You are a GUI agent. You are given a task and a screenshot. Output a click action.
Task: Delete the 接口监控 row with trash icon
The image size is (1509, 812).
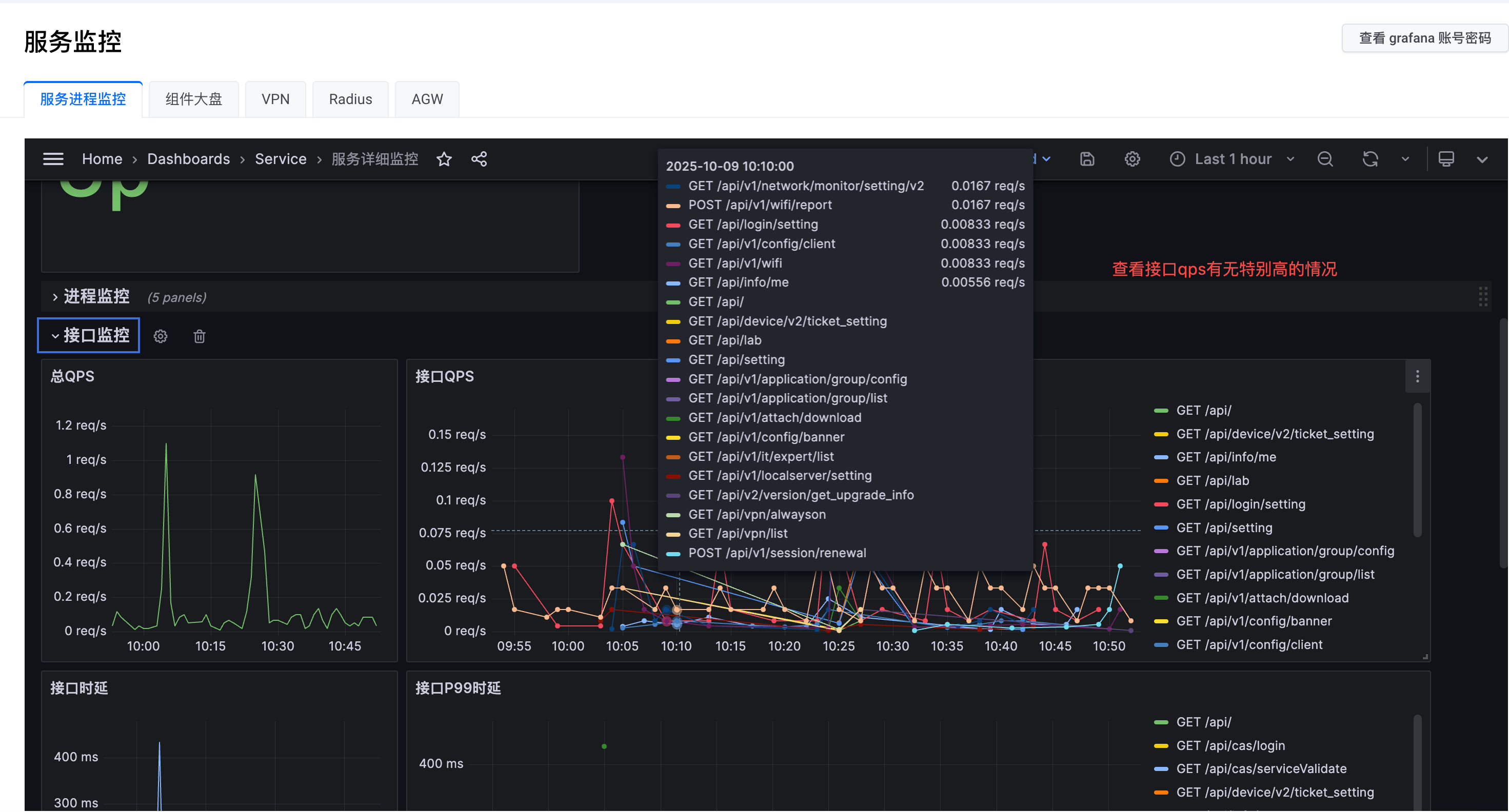tap(199, 336)
